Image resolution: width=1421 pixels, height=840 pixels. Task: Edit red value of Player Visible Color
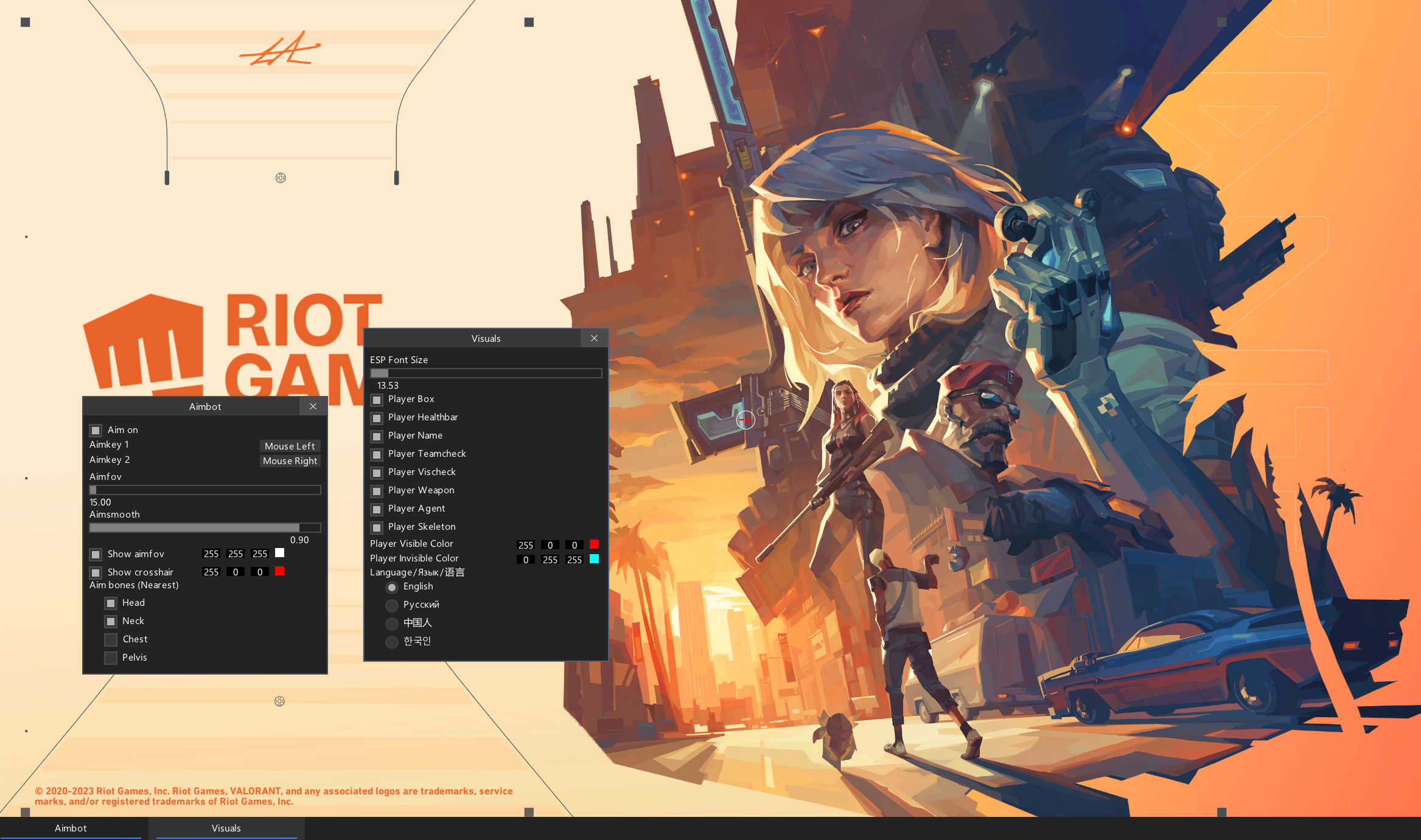click(x=526, y=545)
